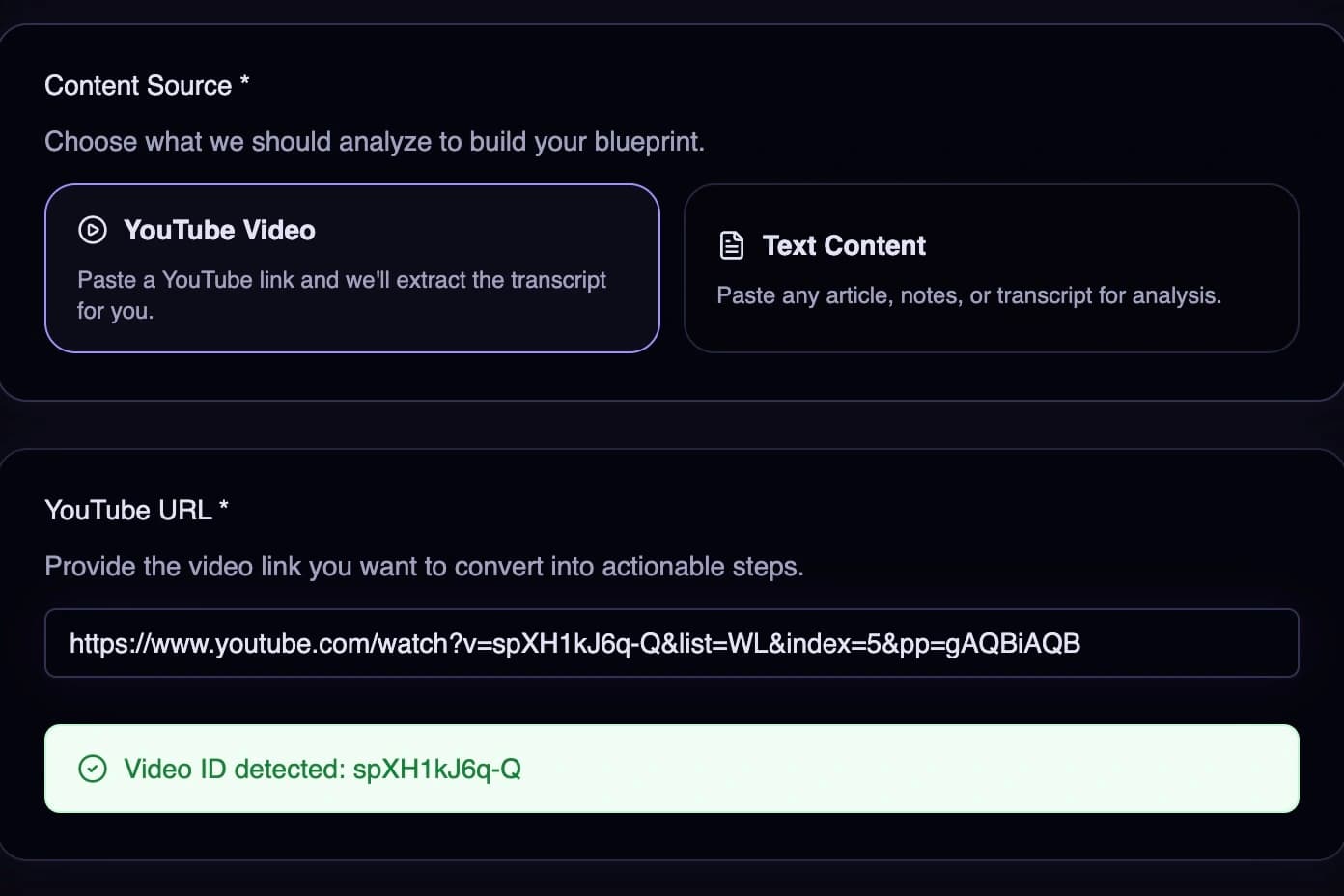Screen dimensions: 1344x896
Task: Click the Video ID detected confirmation banner
Action: (x=672, y=769)
